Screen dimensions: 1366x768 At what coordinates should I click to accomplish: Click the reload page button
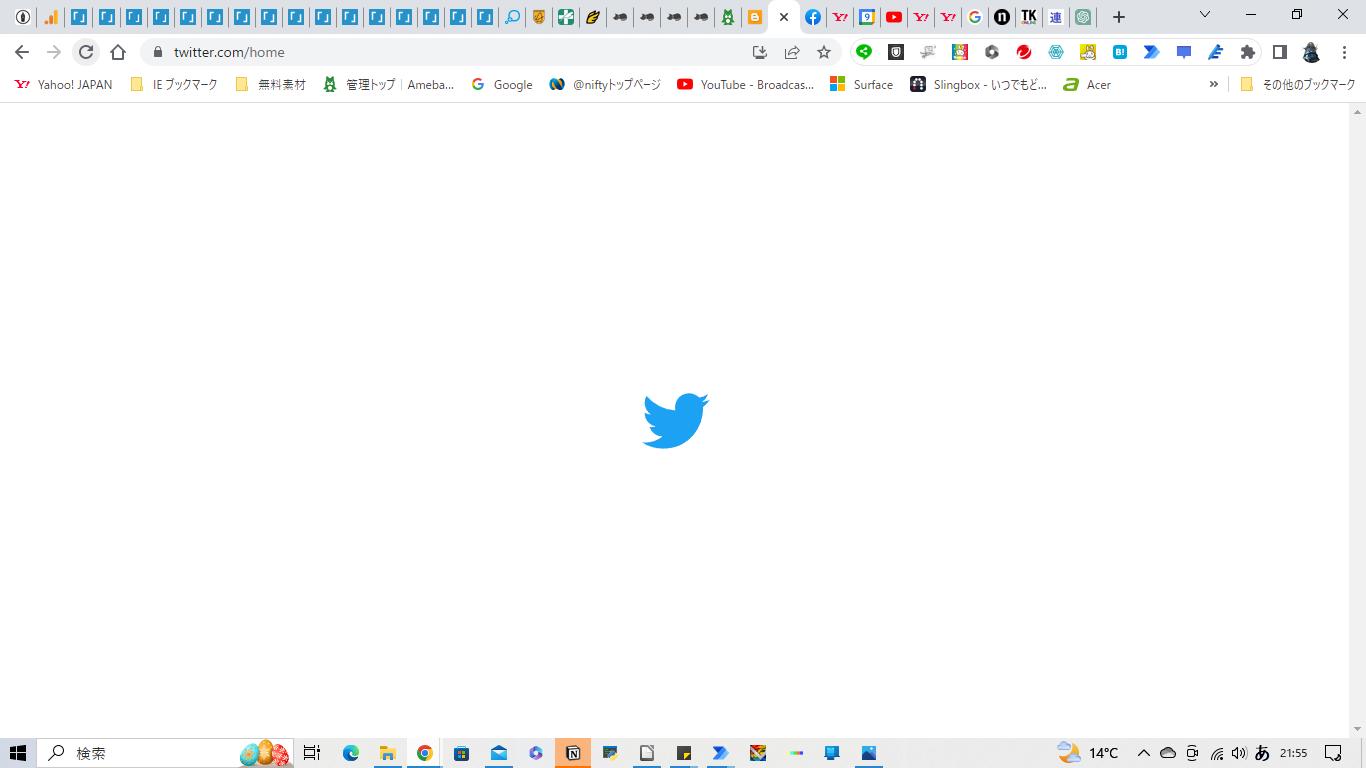coord(86,52)
